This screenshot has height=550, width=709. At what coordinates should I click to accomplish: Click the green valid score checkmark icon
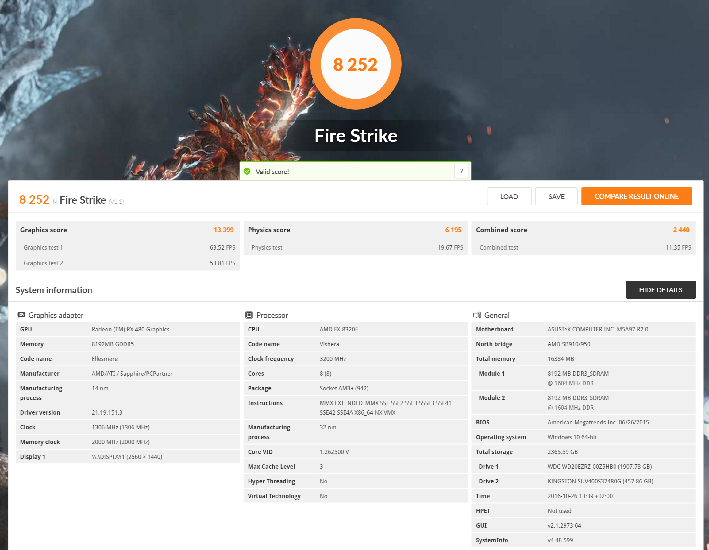[x=247, y=171]
